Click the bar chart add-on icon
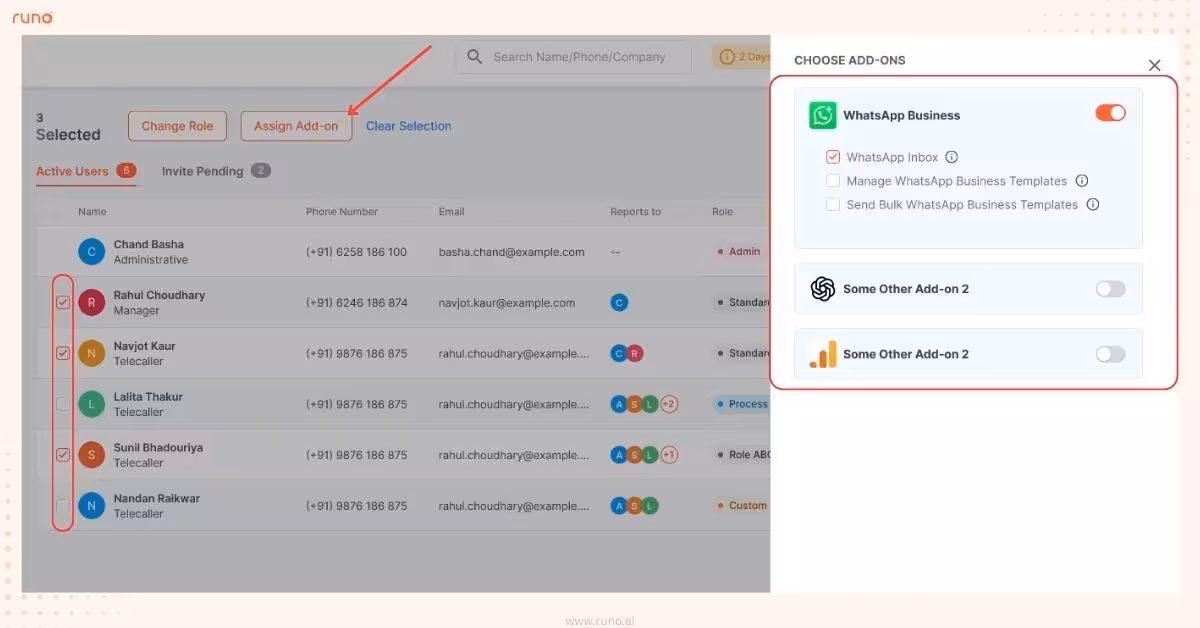The width and height of the screenshot is (1200, 628). tap(822, 354)
